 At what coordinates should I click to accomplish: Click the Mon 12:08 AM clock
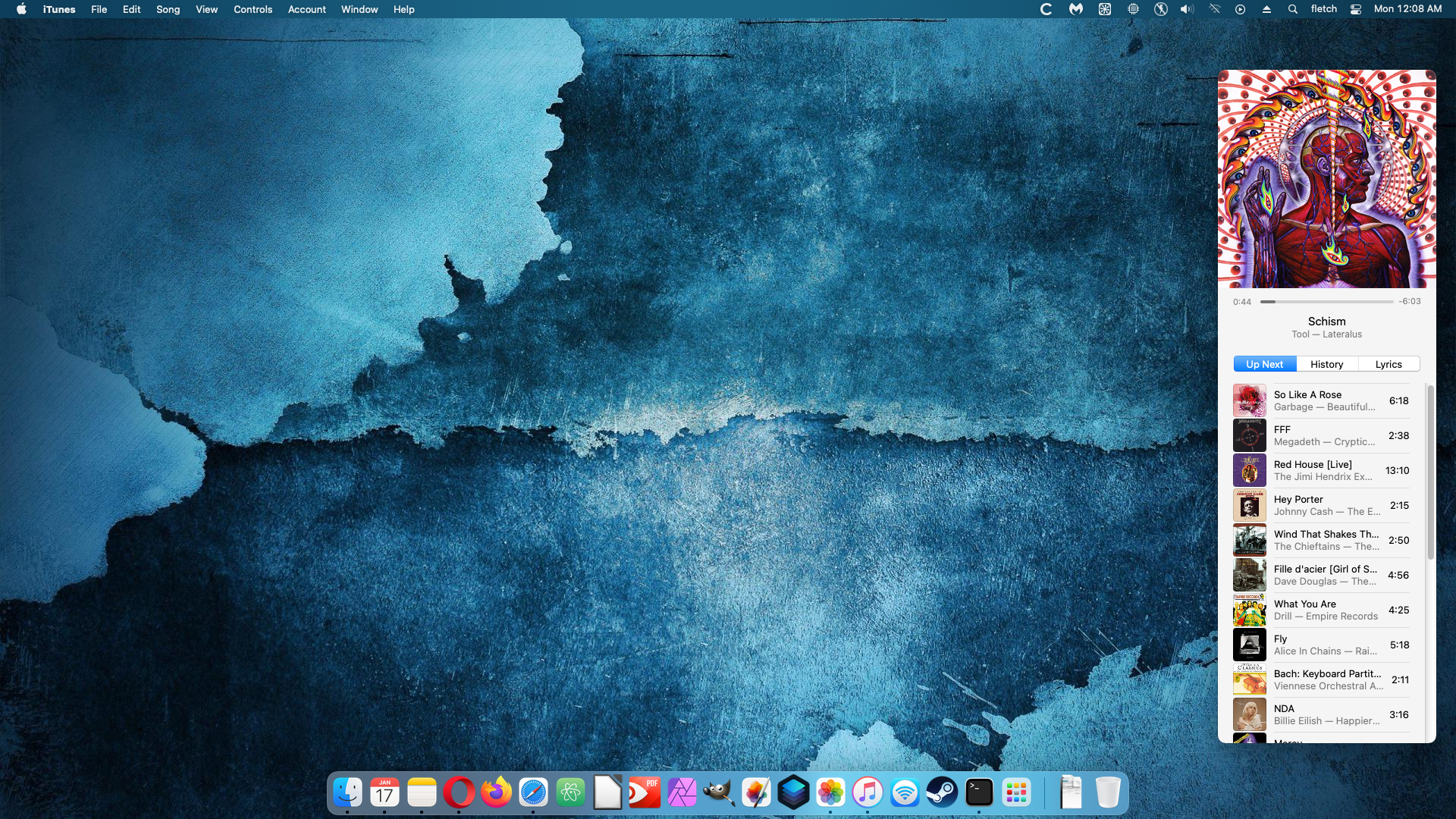tap(1407, 9)
